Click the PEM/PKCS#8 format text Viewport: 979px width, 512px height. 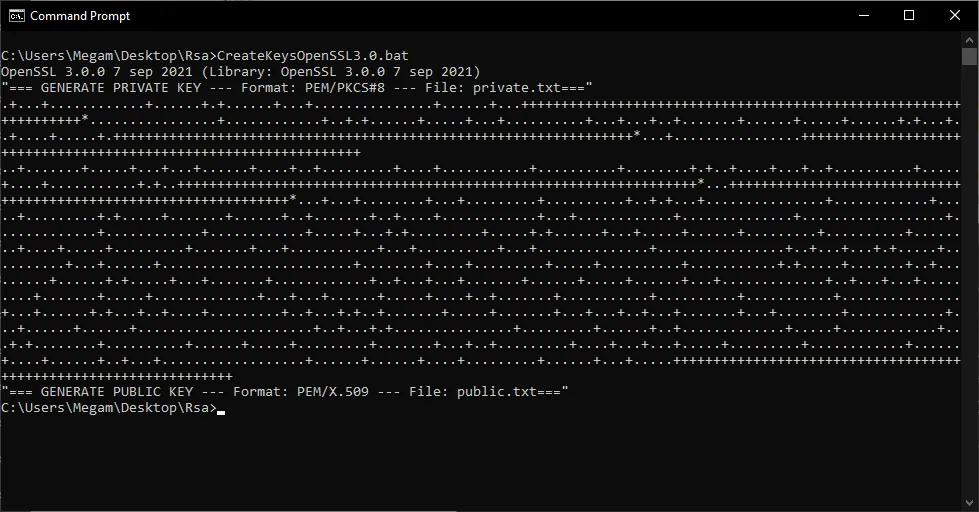(x=345, y=88)
